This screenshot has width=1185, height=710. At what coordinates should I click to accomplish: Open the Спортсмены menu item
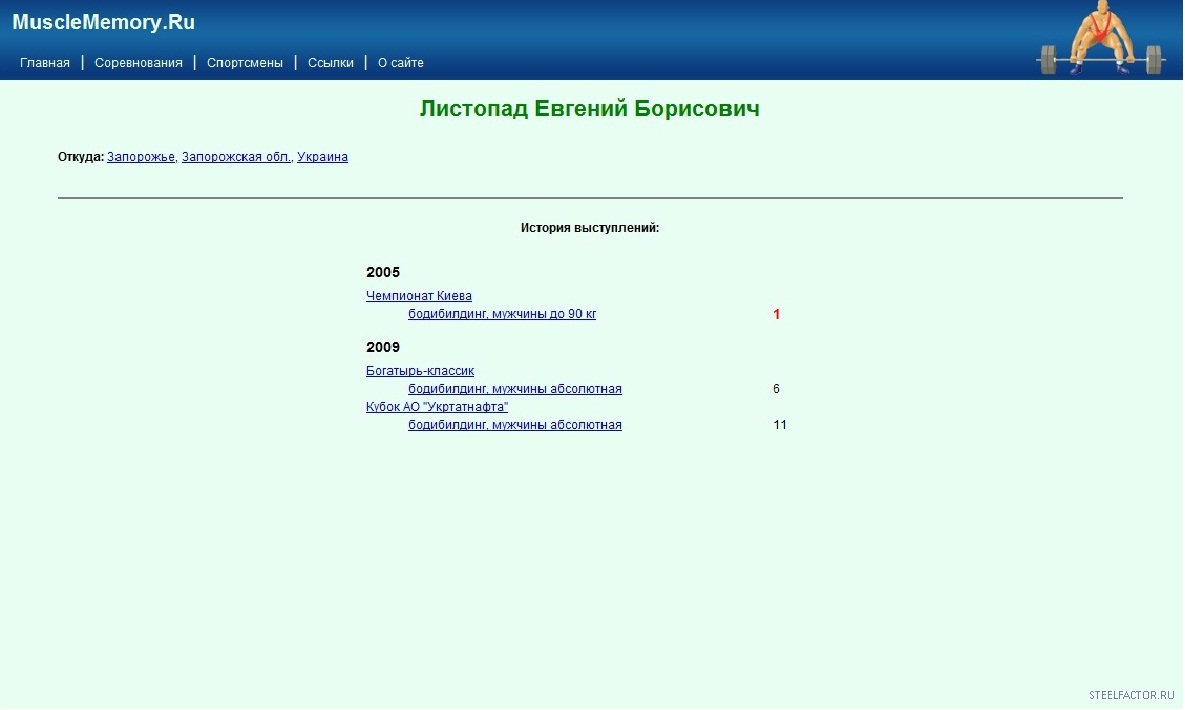click(x=245, y=63)
